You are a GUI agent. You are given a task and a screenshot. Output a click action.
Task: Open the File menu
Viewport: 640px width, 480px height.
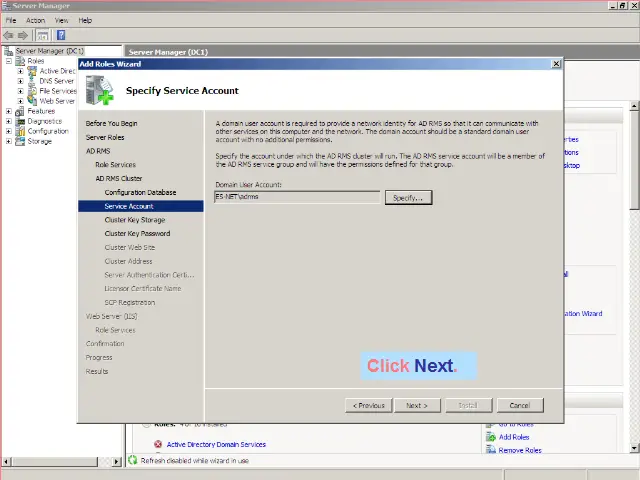pos(11,20)
